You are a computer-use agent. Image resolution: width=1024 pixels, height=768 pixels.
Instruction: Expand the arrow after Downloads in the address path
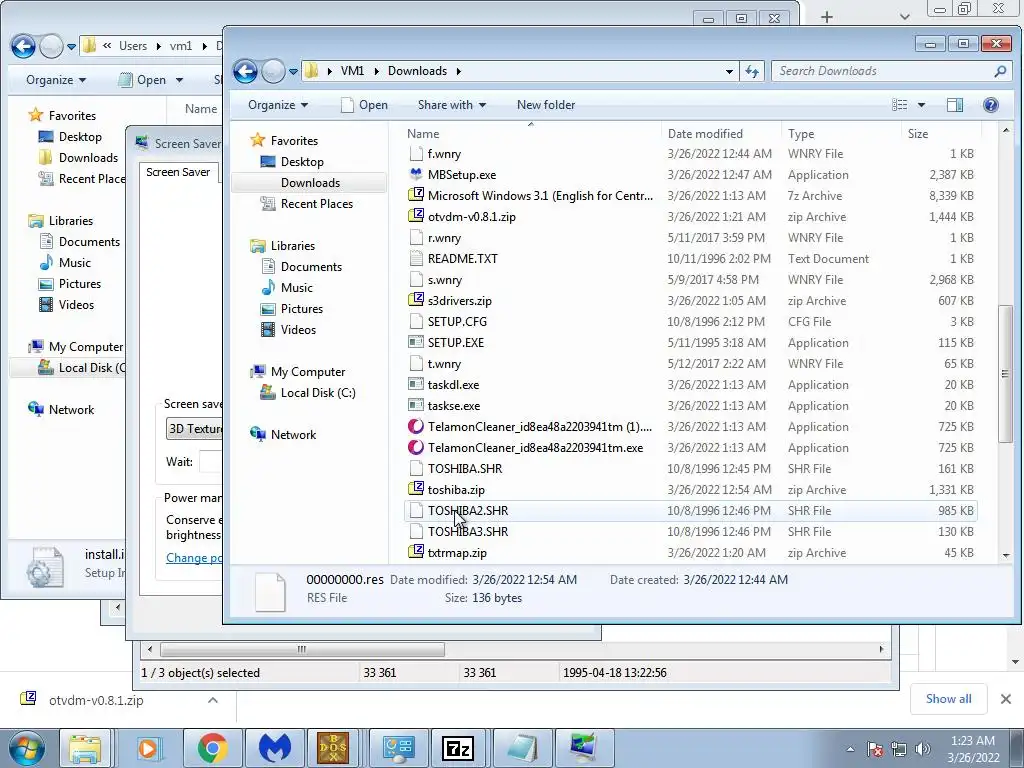click(458, 71)
